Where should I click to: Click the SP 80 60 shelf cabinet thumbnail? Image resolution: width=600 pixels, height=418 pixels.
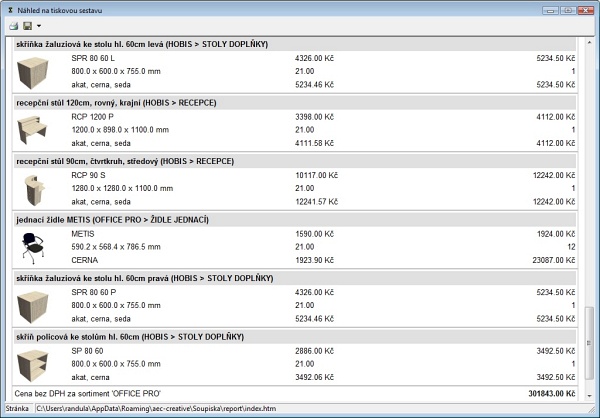[x=33, y=366]
